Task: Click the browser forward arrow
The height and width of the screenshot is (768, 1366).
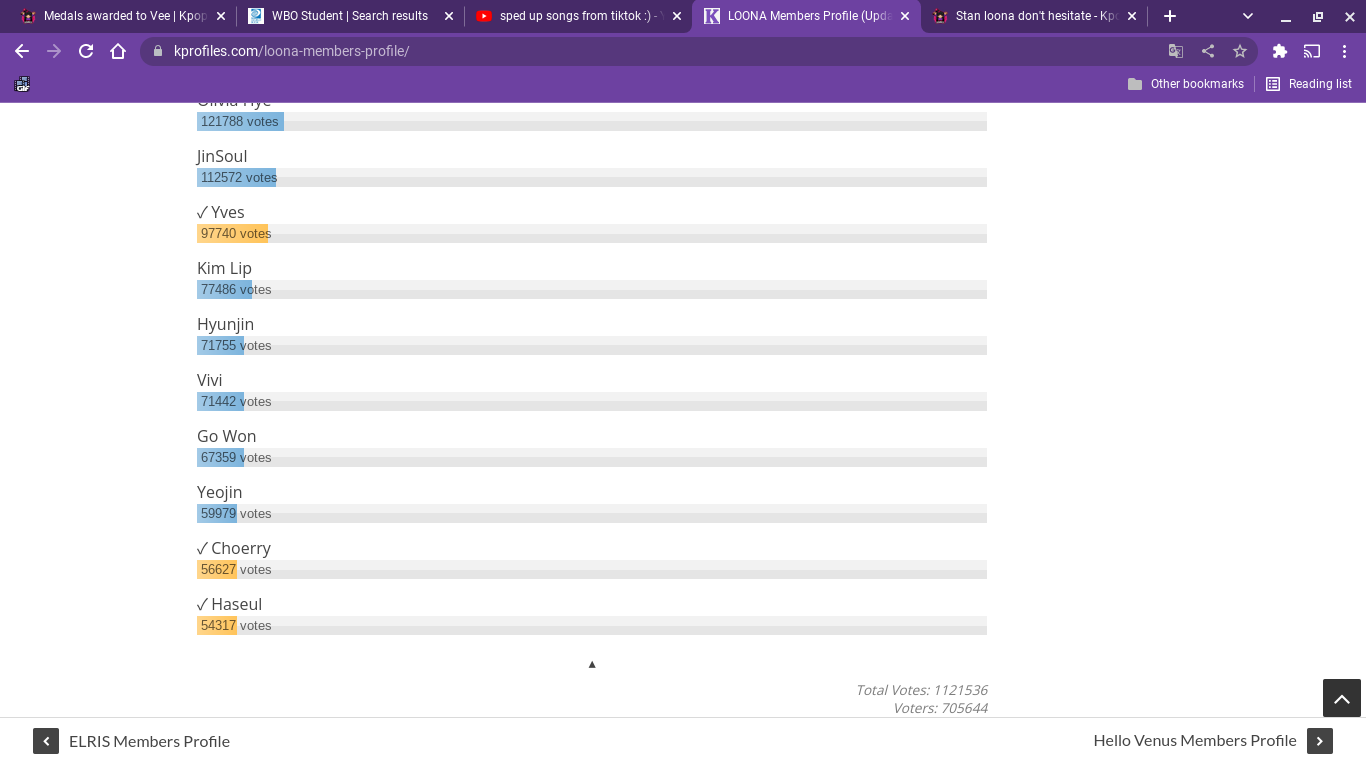Action: pyautogui.click(x=54, y=51)
